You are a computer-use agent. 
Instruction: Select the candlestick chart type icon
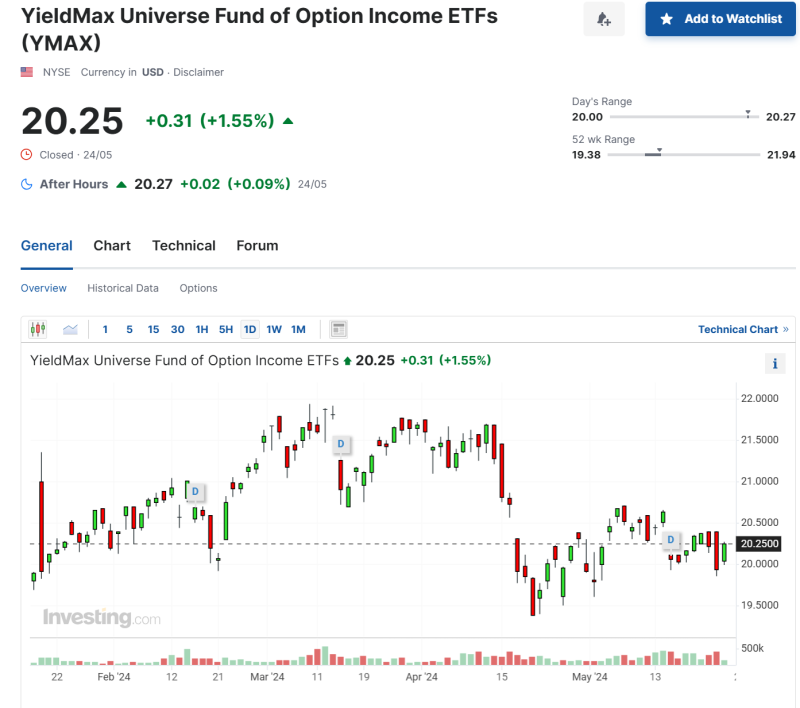pos(38,329)
